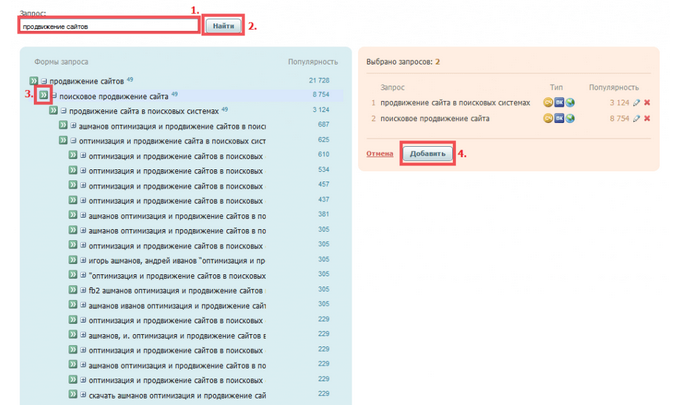The height and width of the screenshot is (420, 682).
Task: Expand the 'скачать ашманов оптимизация' node
Action: tap(83, 395)
